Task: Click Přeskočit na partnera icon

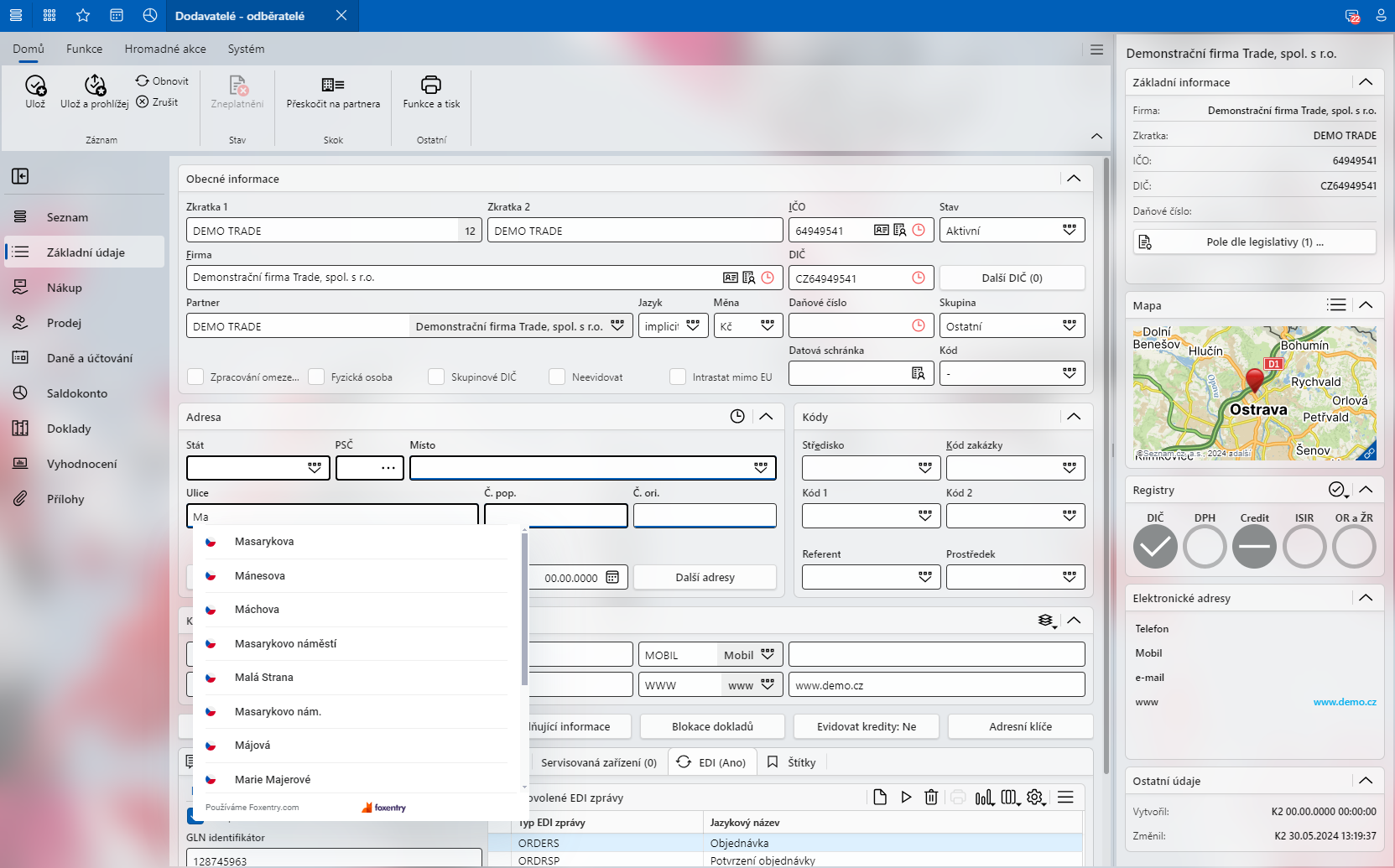Action: pos(333,85)
